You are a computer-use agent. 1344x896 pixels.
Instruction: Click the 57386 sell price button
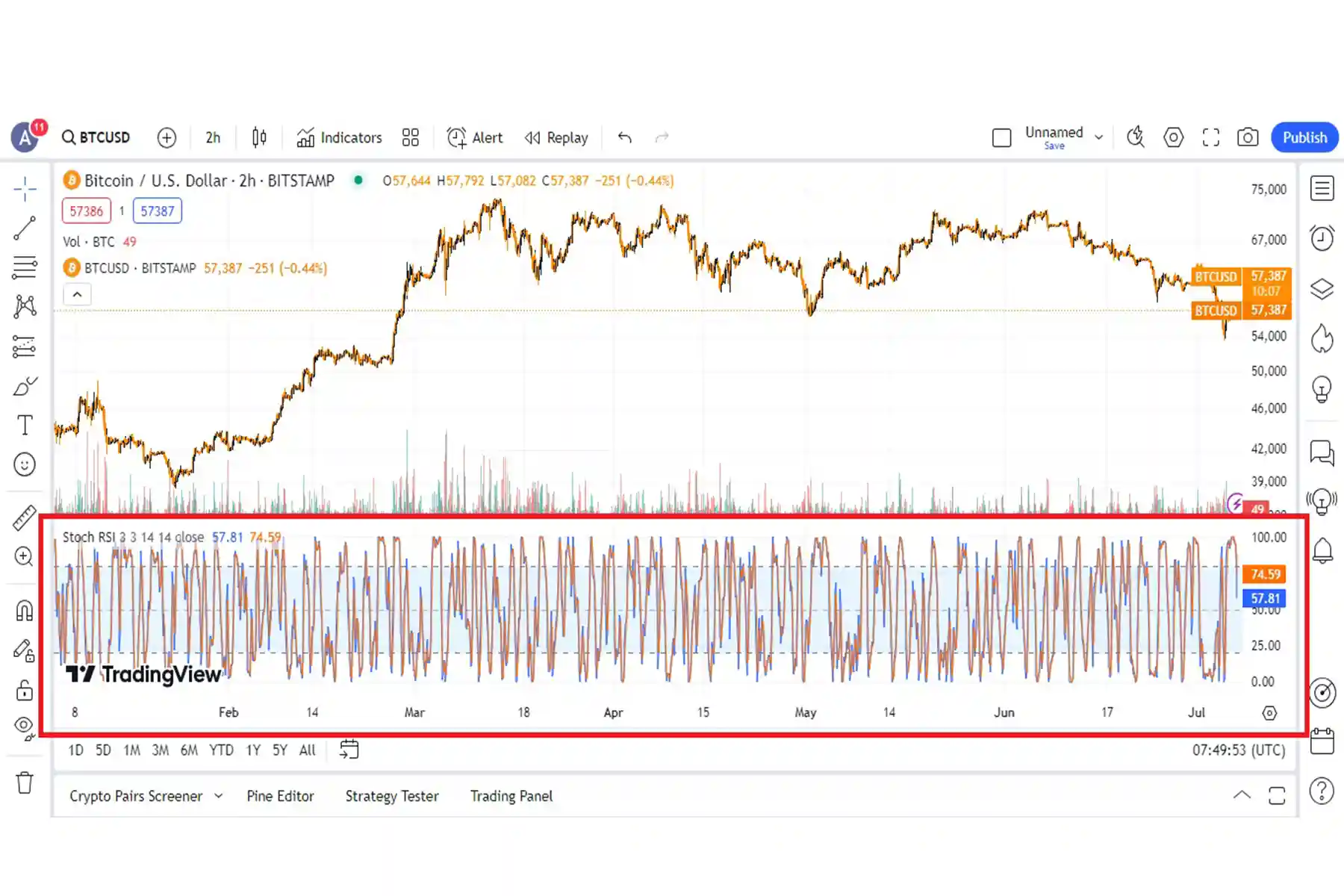(x=87, y=211)
